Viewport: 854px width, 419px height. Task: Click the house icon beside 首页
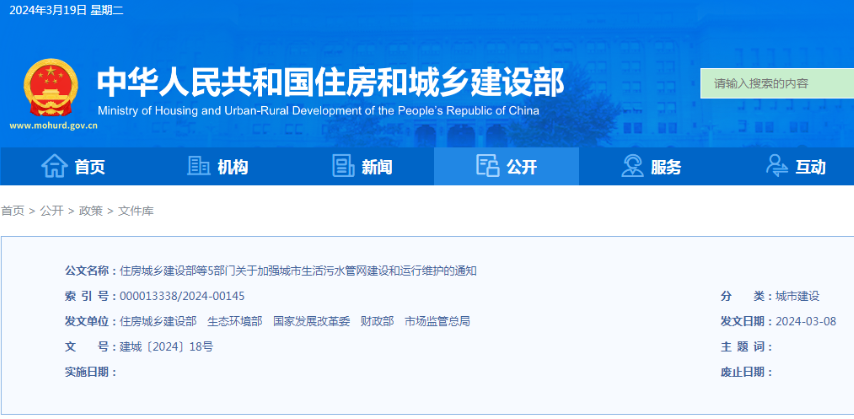click(53, 166)
